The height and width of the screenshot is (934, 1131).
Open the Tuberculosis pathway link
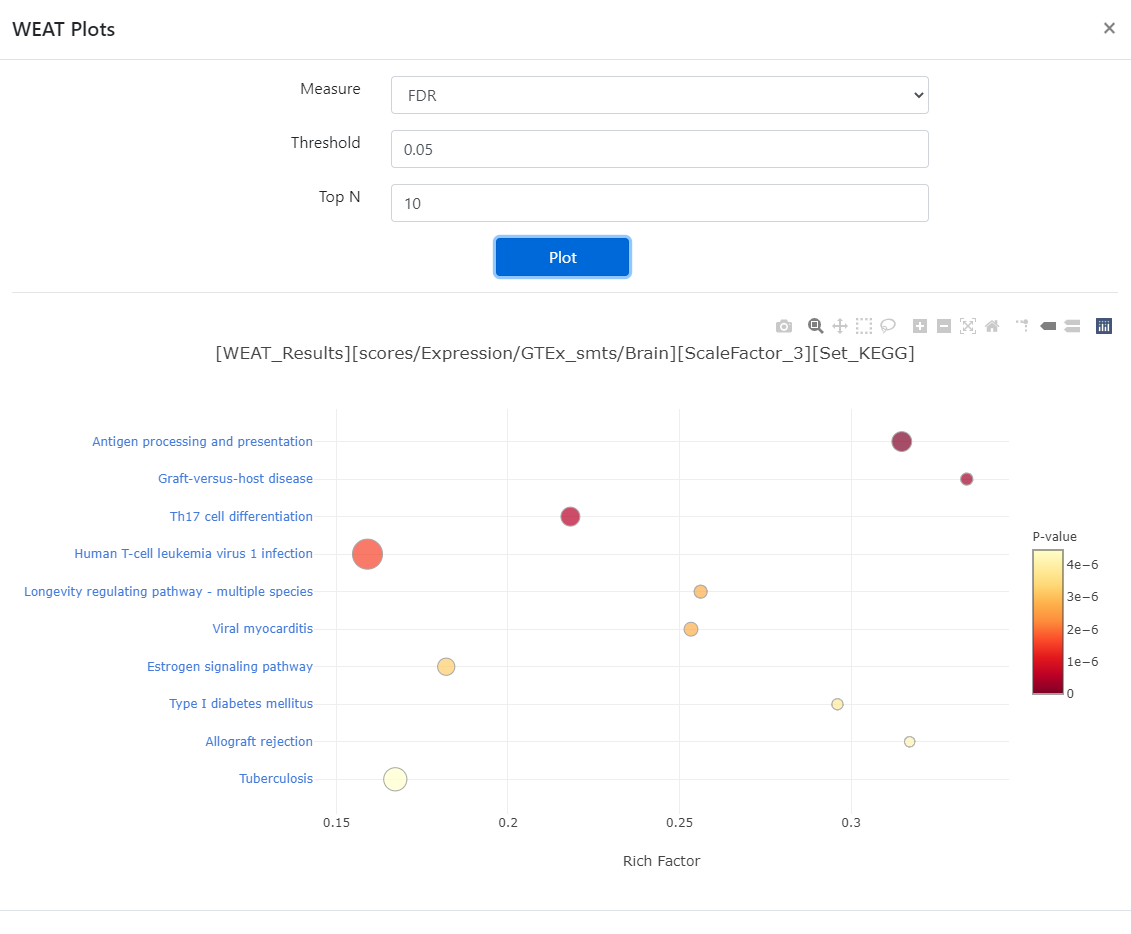pyautogui.click(x=276, y=778)
